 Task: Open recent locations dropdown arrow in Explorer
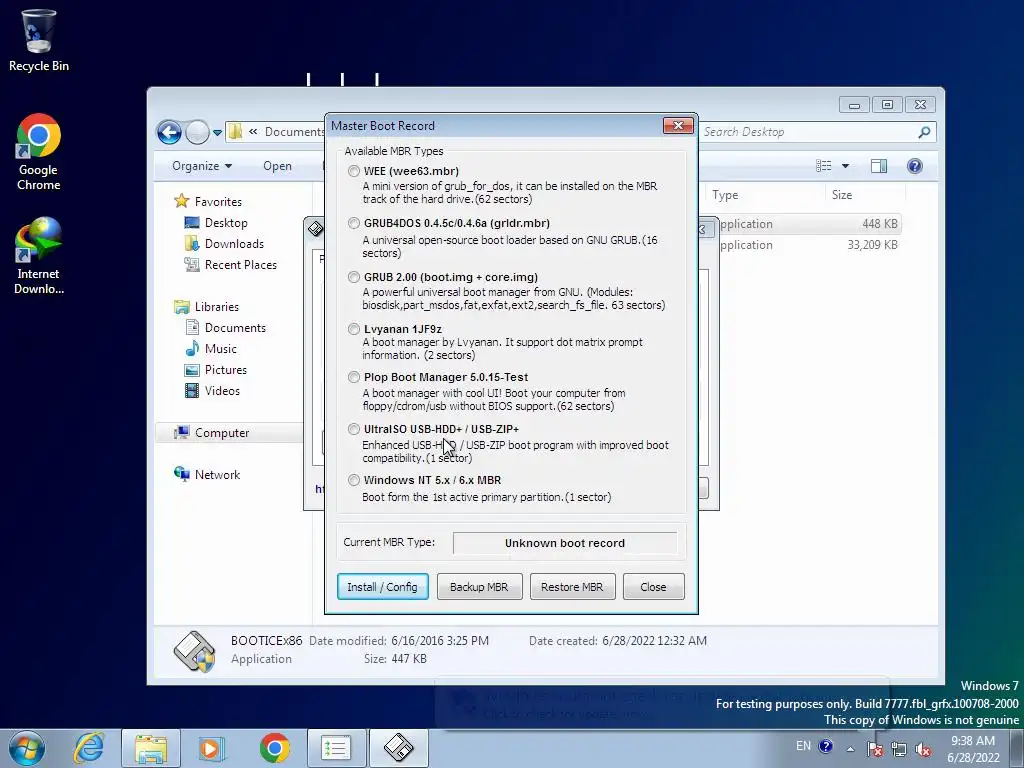coord(217,133)
